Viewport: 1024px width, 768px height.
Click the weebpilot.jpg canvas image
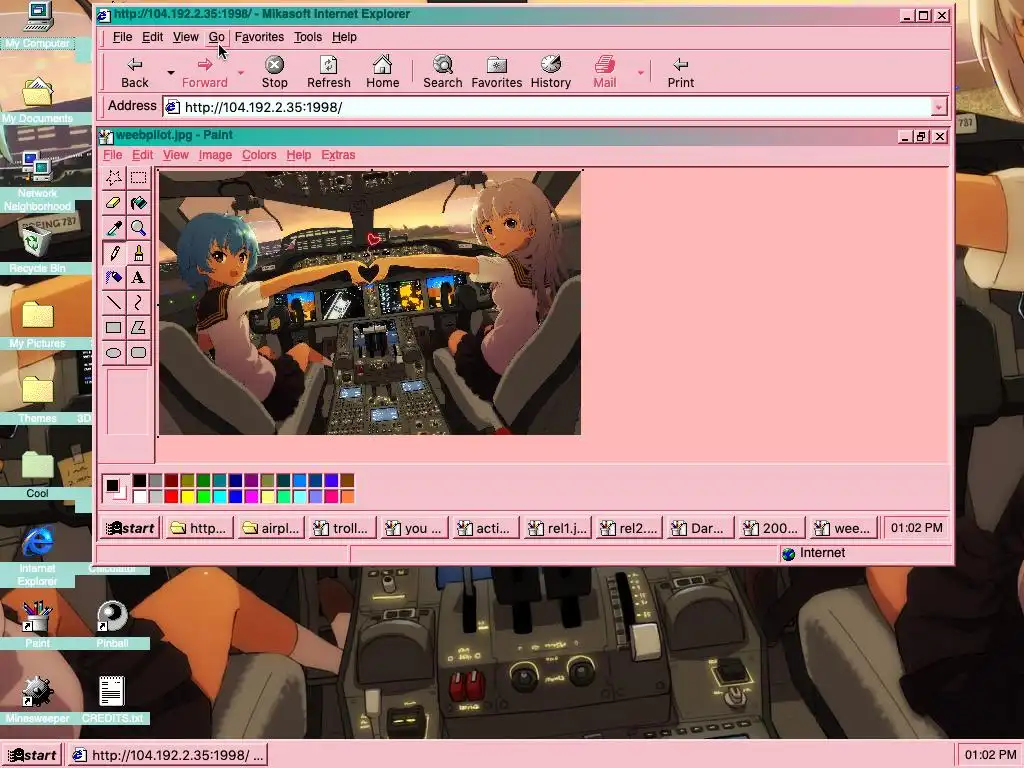click(370, 303)
